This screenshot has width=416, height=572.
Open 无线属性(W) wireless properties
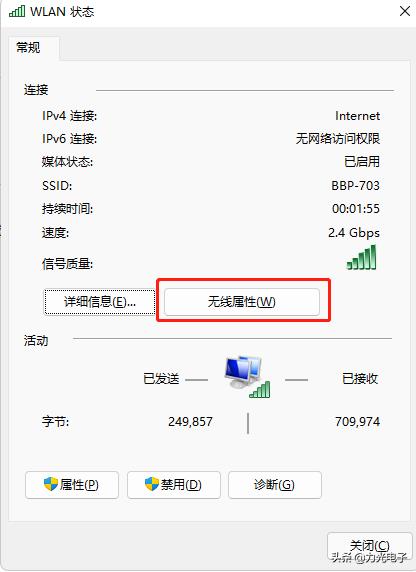point(242,302)
